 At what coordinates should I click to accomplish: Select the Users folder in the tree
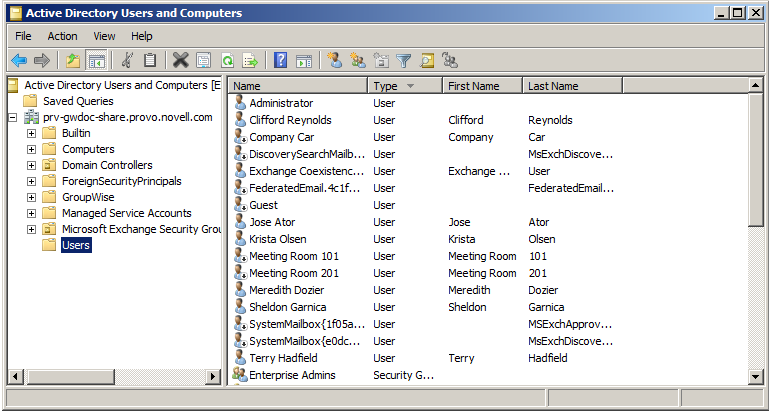[x=76, y=245]
